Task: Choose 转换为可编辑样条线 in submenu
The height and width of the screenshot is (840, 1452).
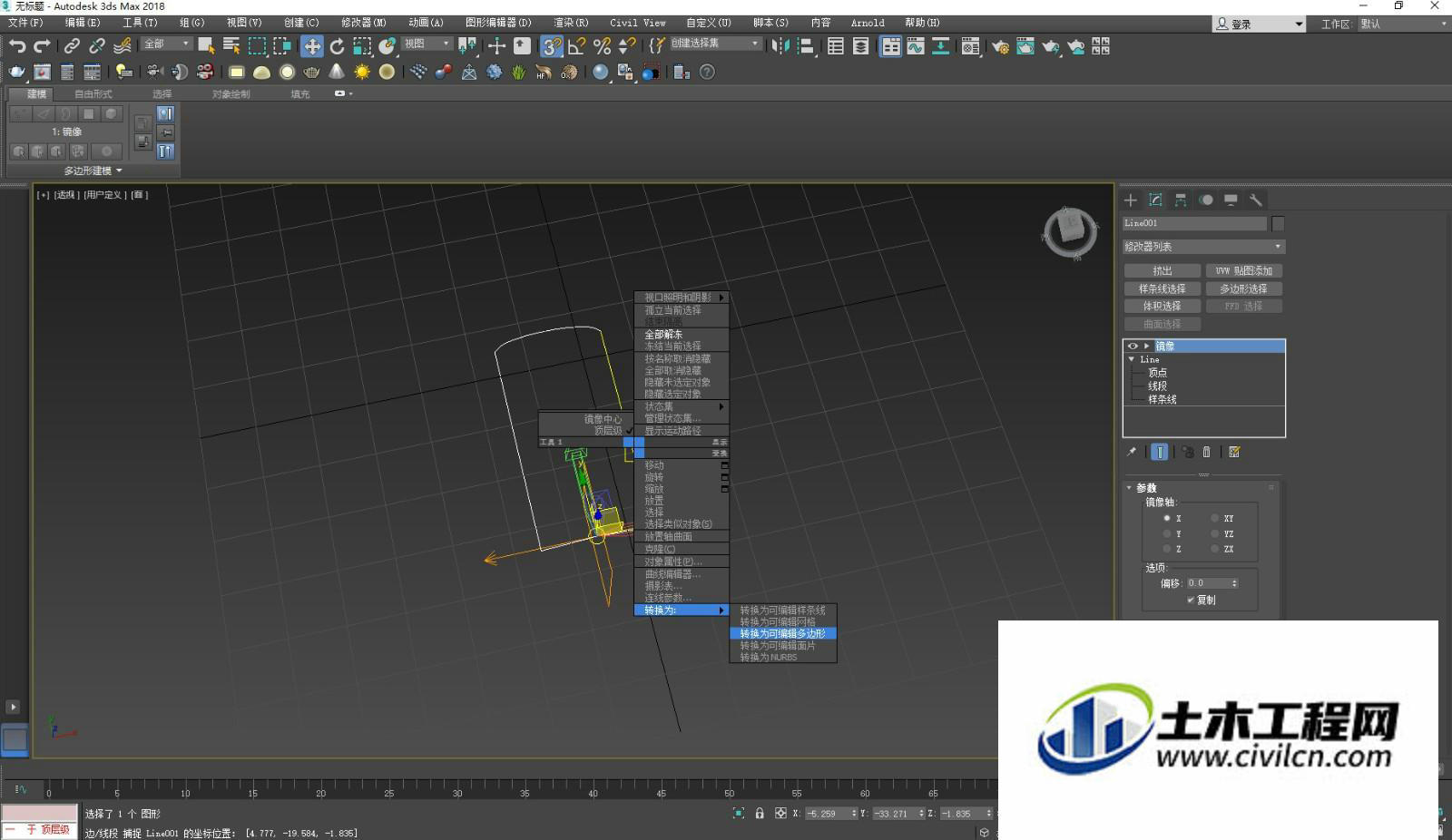Action: [783, 610]
